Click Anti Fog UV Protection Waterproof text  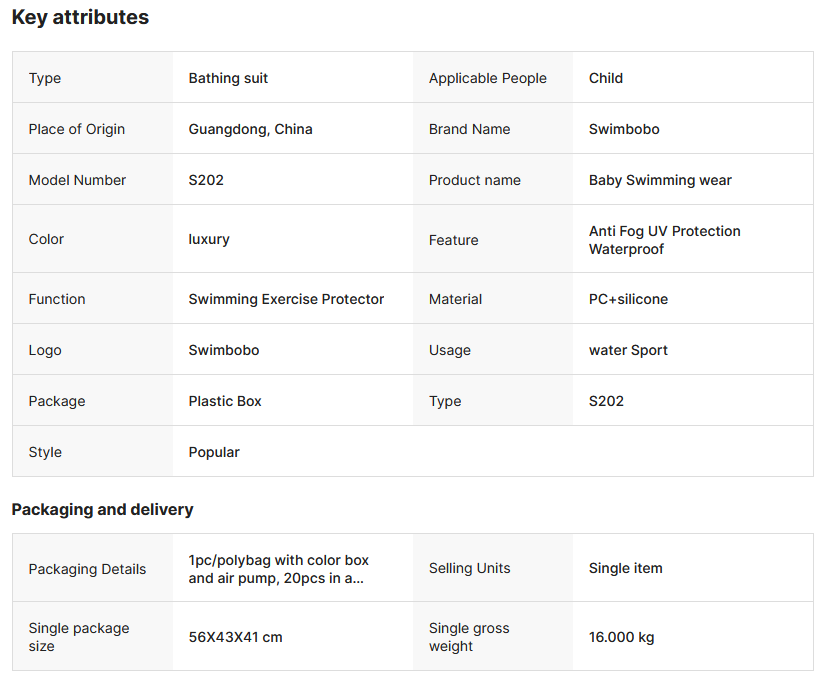point(664,240)
